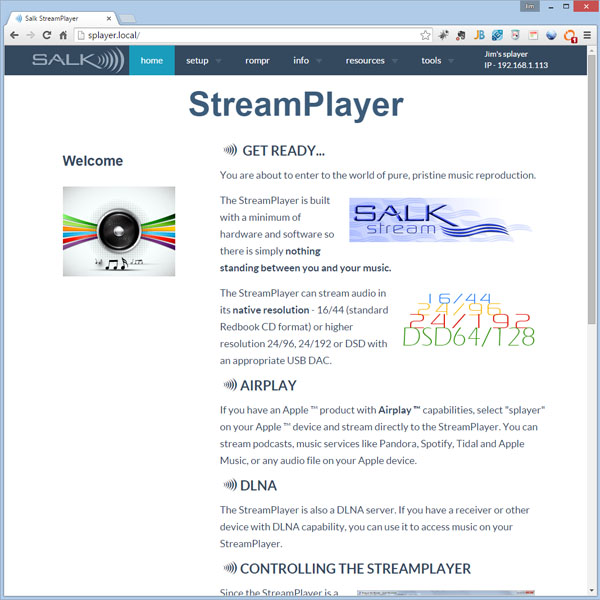Click sound-wave icon beside AIRPLAY heading
This screenshot has width=600, height=600.
pyautogui.click(x=230, y=385)
